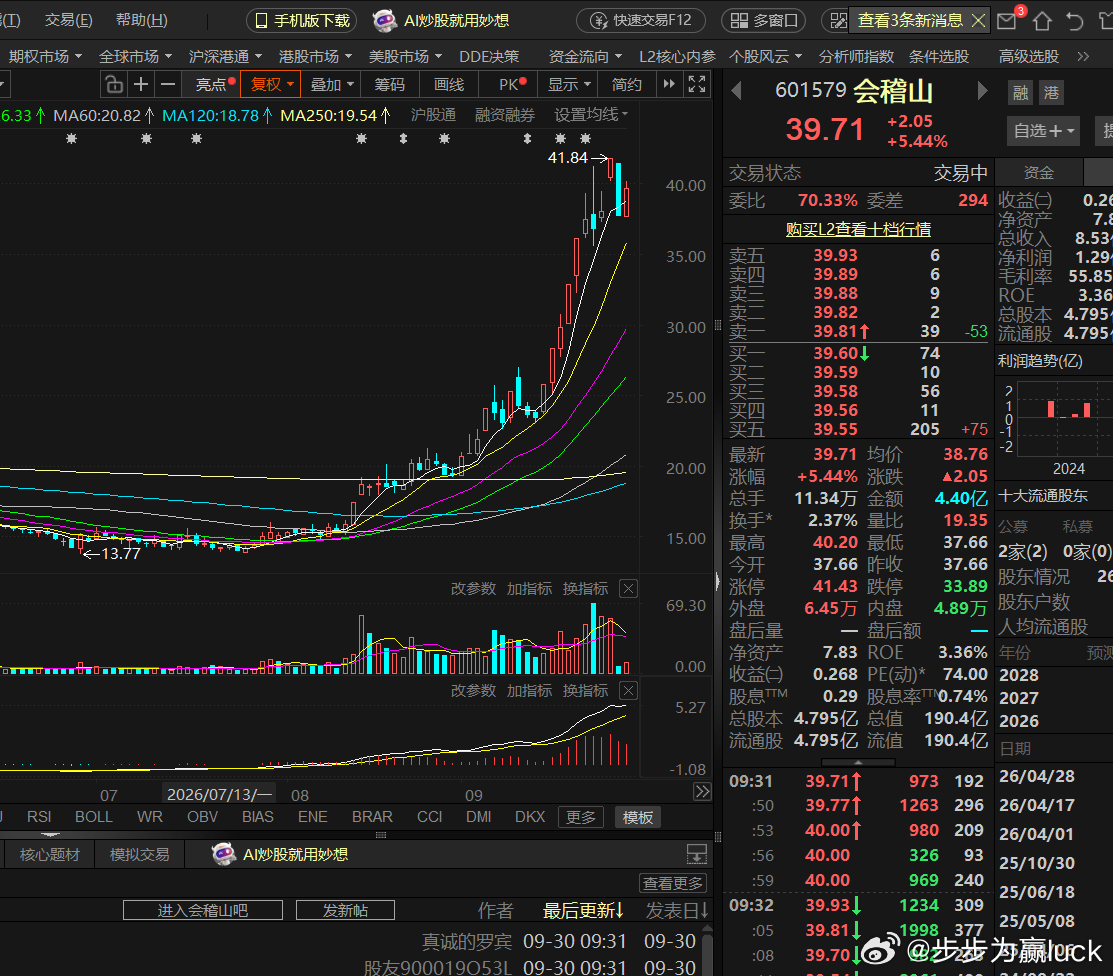
Task: Expand the 港股市场 menu
Action: coord(314,56)
